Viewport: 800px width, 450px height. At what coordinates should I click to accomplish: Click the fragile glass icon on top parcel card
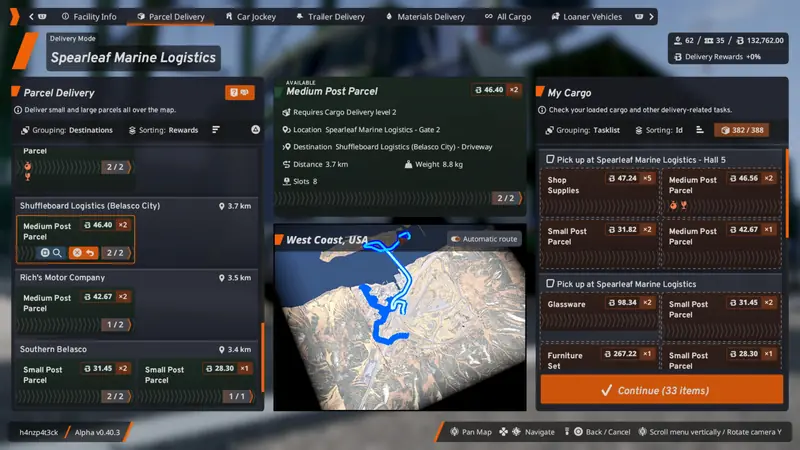coord(28,177)
